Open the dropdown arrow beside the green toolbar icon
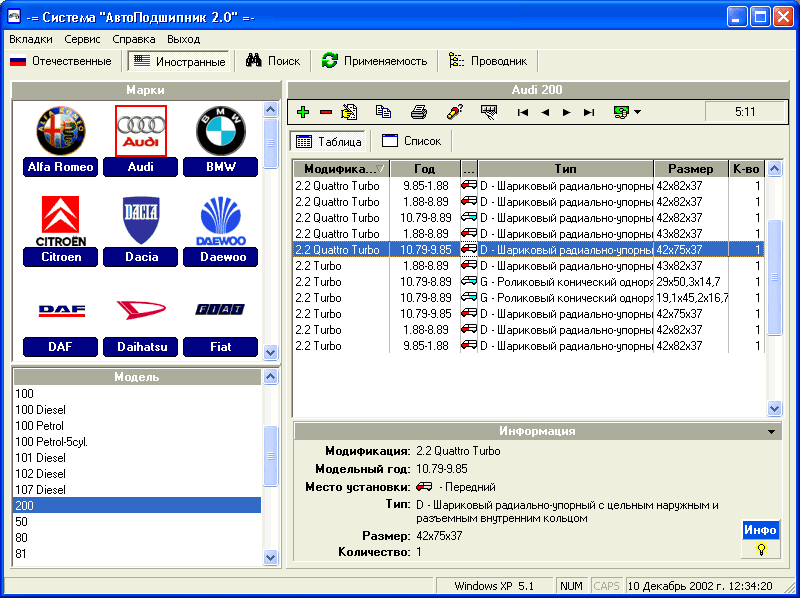 point(637,112)
